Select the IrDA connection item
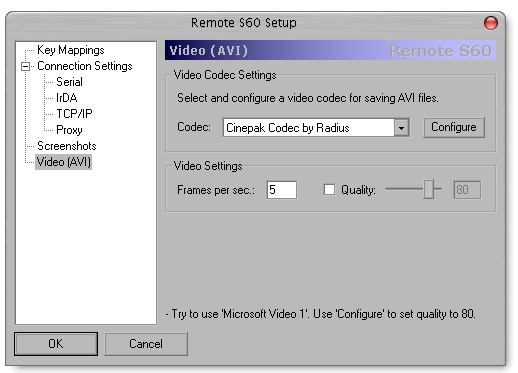518x373 pixels. tap(67, 98)
